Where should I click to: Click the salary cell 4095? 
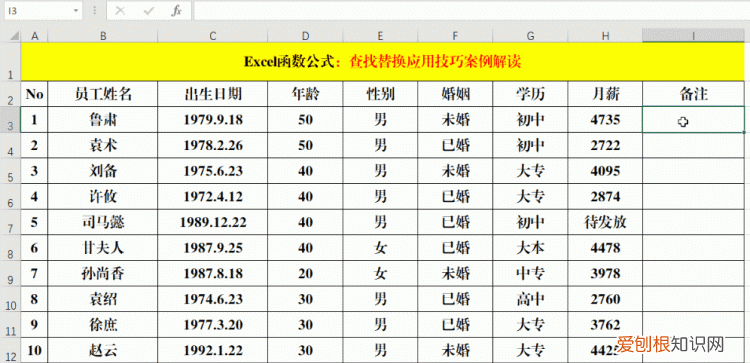click(606, 171)
